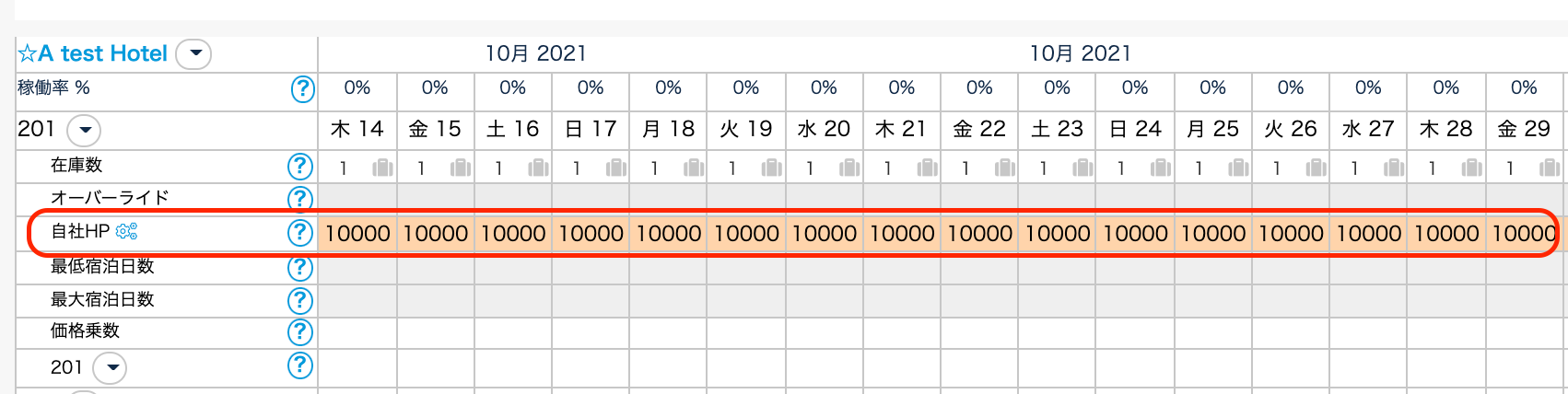Click help icon for 価格乗数 row
This screenshot has height=394, width=1568.
click(x=300, y=332)
